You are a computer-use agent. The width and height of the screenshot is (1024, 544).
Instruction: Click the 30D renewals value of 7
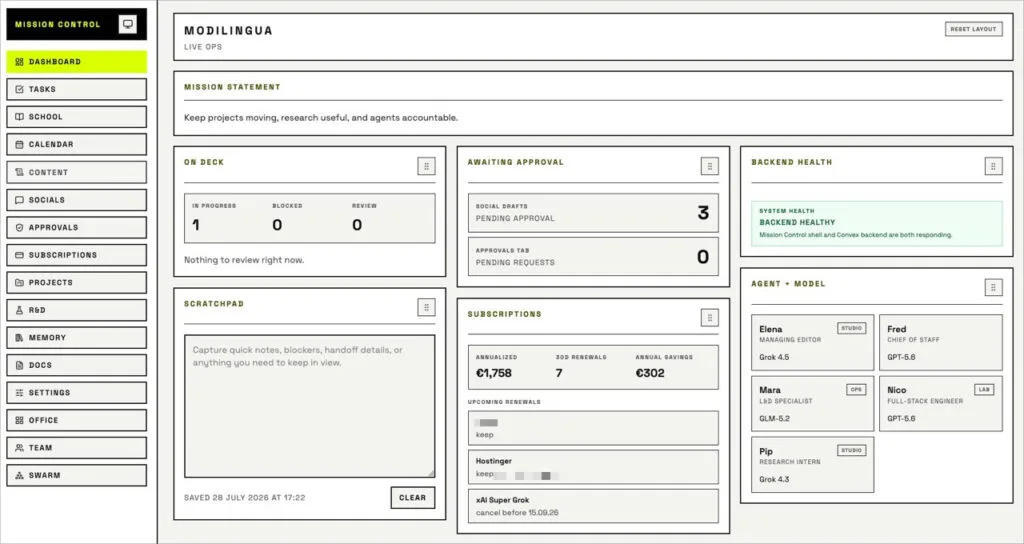pos(559,374)
